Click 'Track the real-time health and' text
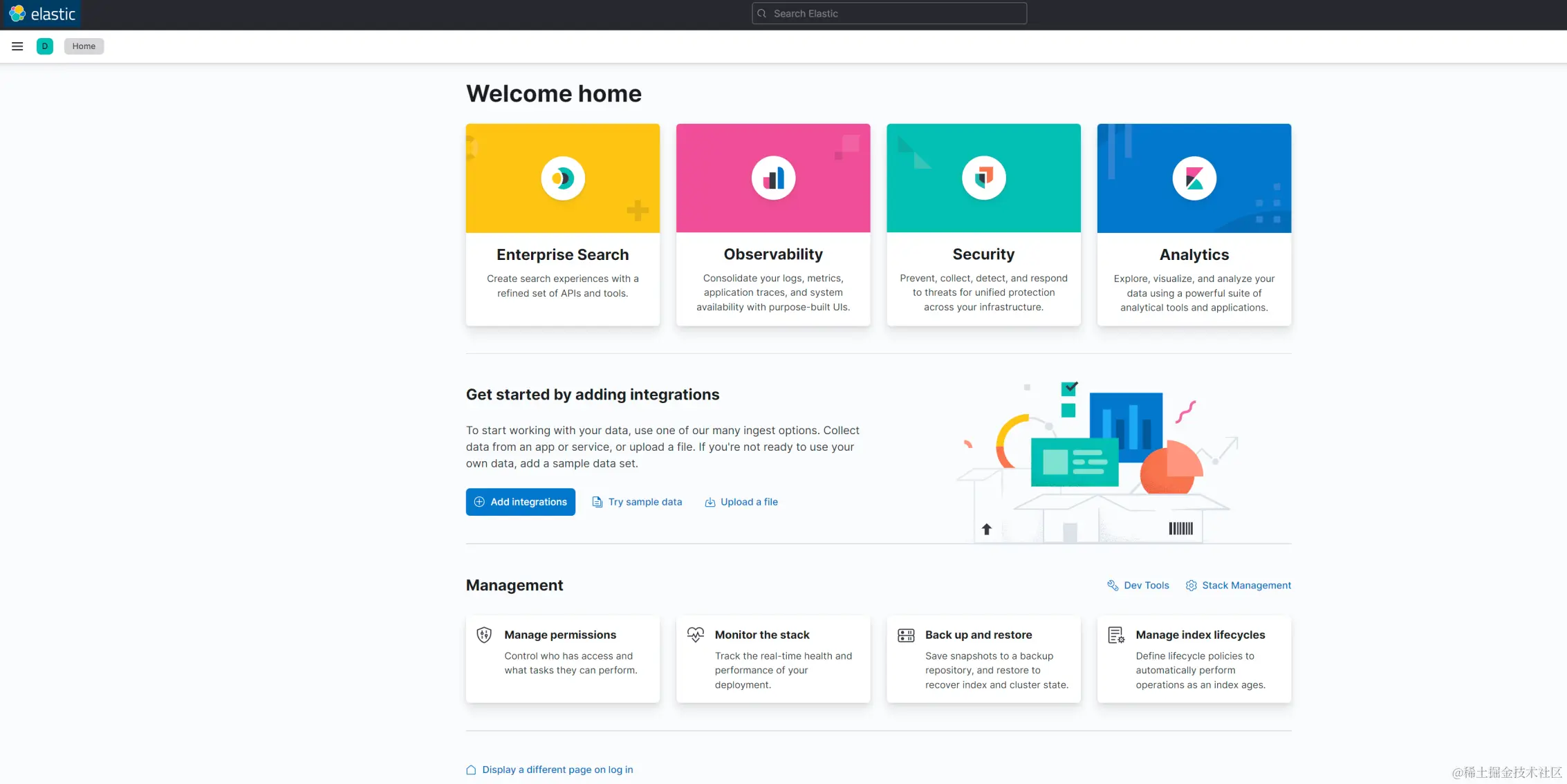This screenshot has height=784, width=1567. (783, 656)
